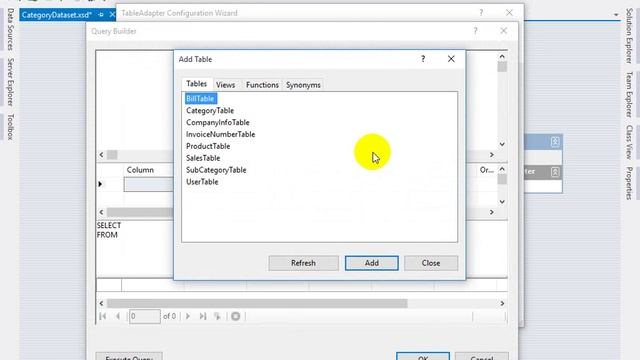Click Cancel in Query Builder
Image resolution: width=640 pixels, height=360 pixels.
pos(482,357)
